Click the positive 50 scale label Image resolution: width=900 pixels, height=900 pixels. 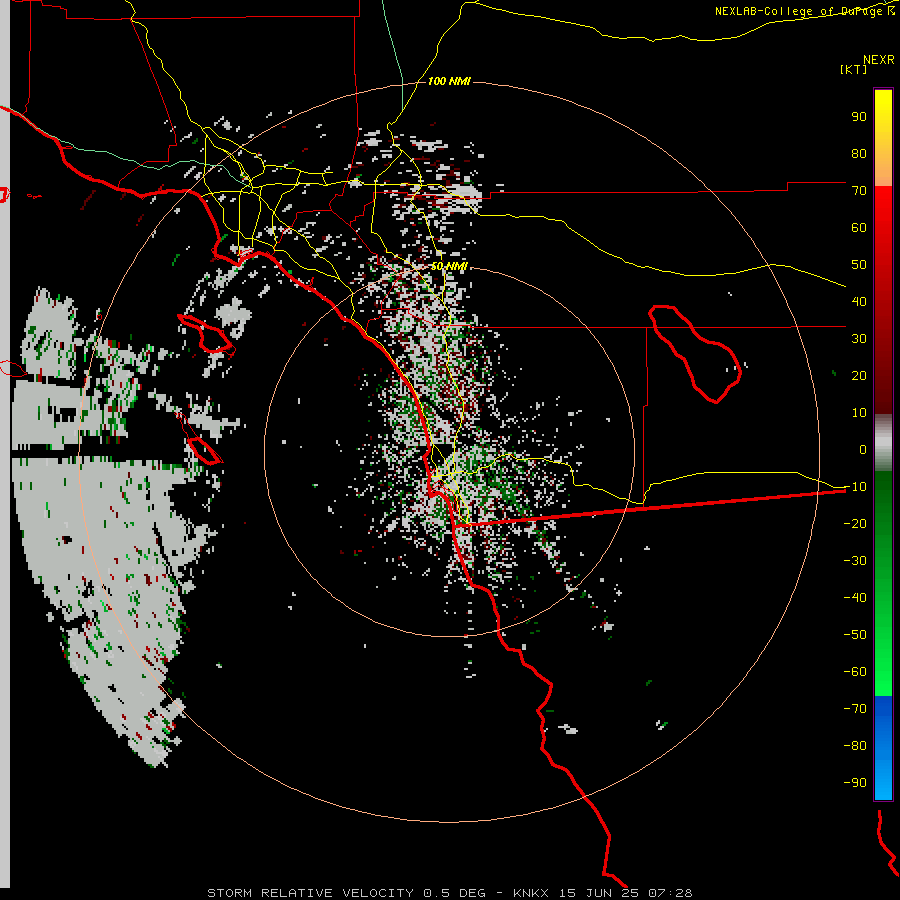point(859,265)
